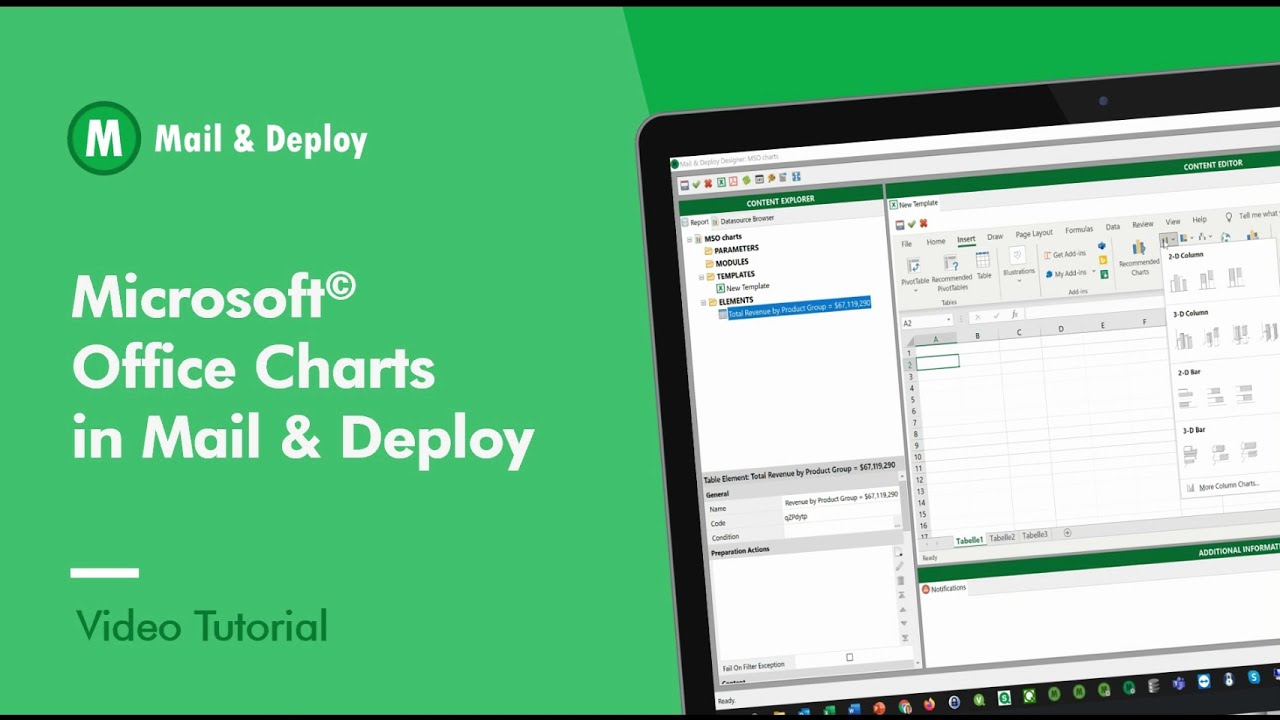Select the first 3-D Column chart type
Image resolution: width=1280 pixels, height=720 pixels.
point(1184,339)
